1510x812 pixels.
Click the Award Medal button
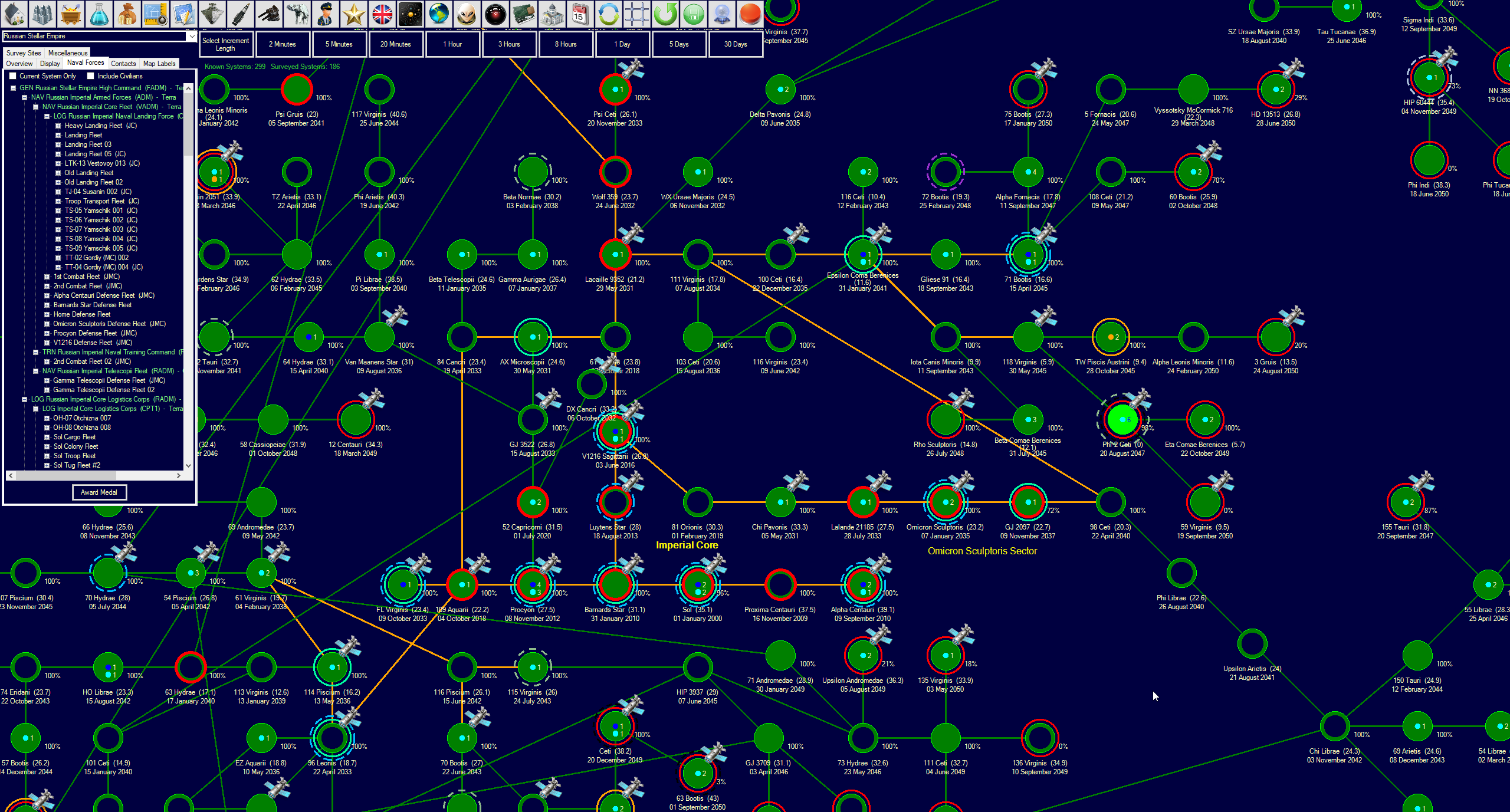coord(99,492)
